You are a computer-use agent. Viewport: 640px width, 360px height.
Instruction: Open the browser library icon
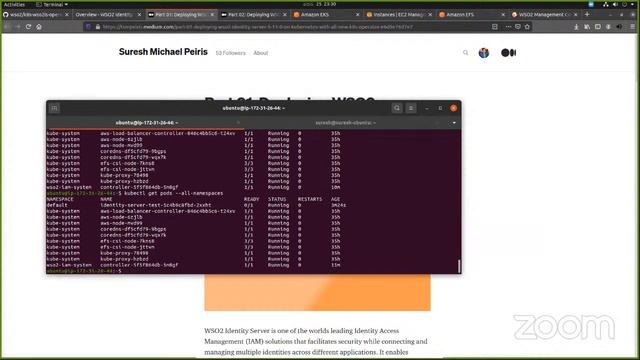[587, 27]
